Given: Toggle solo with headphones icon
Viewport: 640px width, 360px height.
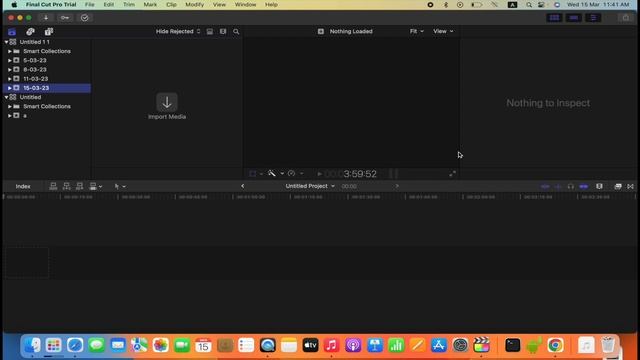Looking at the screenshot, I should point(571,187).
